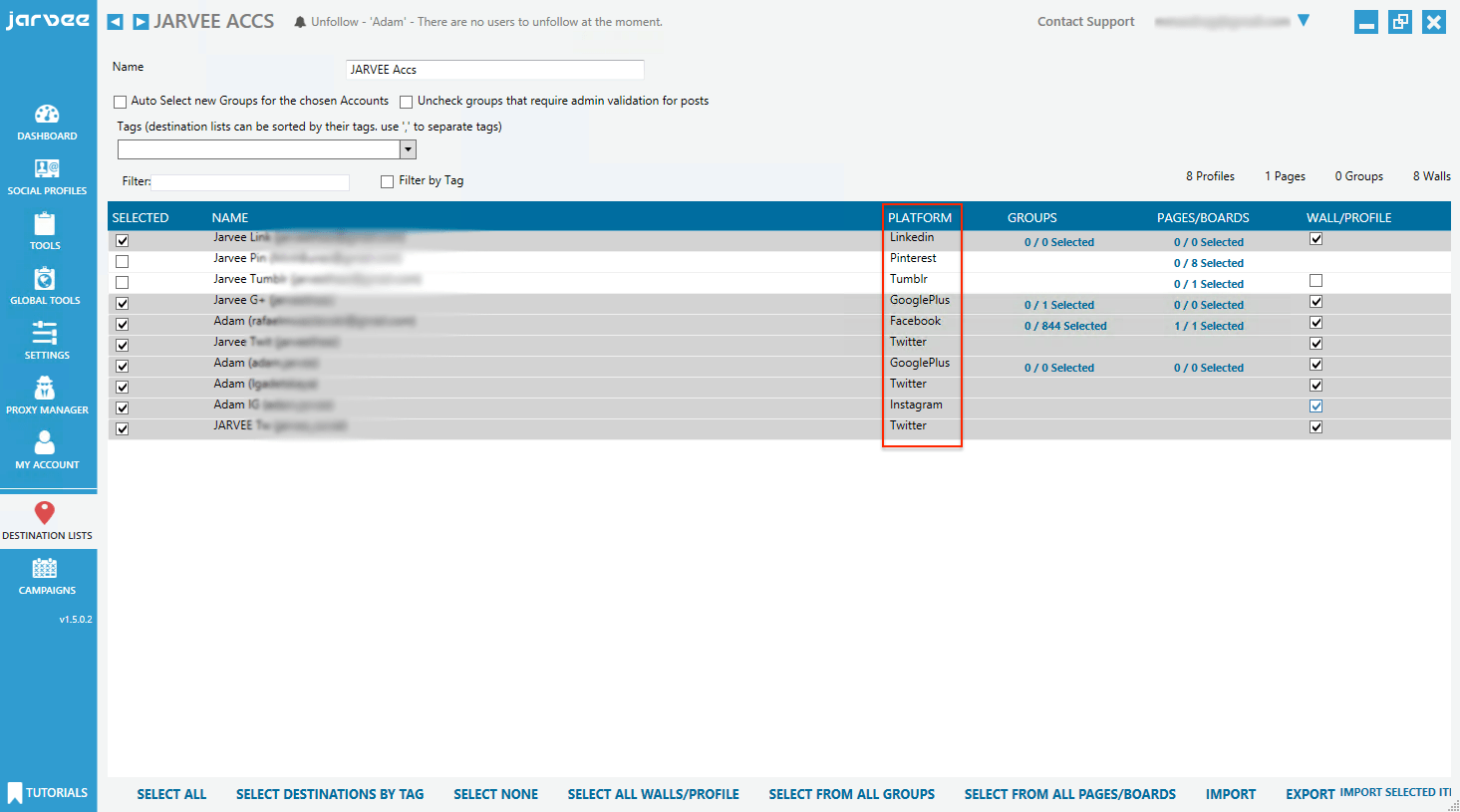Go to Social Profiles in the sidebar
The image size is (1460, 812).
47,177
